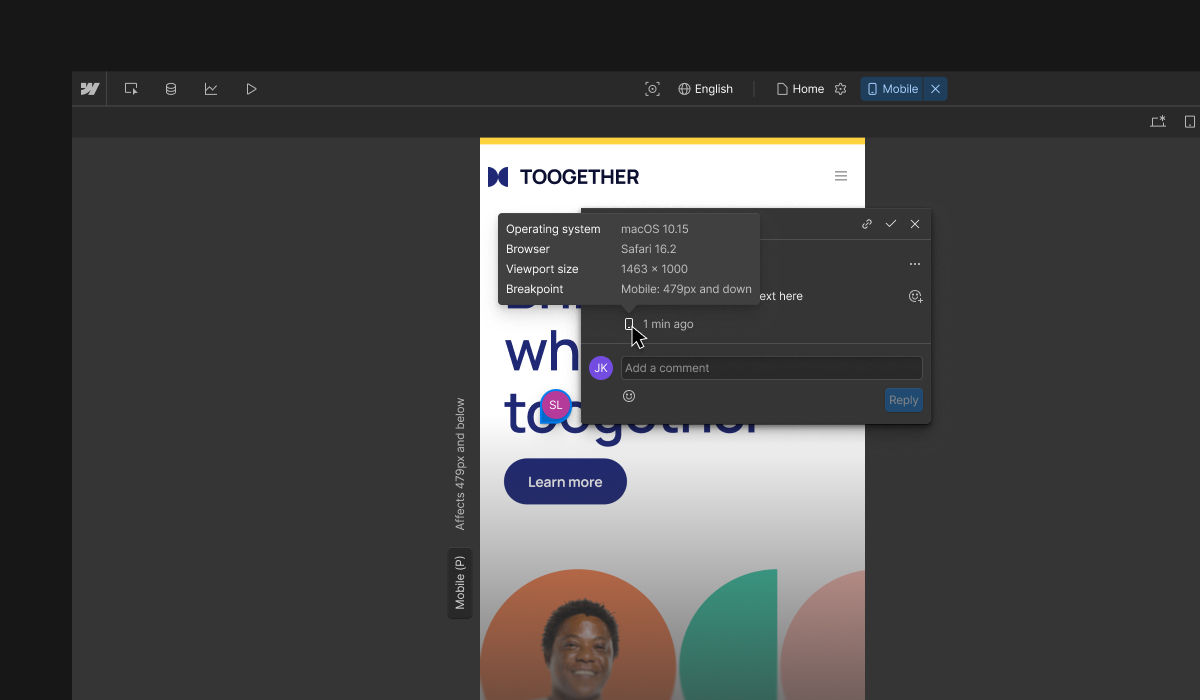Click the screenshot focus icon near English
1200x700 pixels.
coord(653,88)
